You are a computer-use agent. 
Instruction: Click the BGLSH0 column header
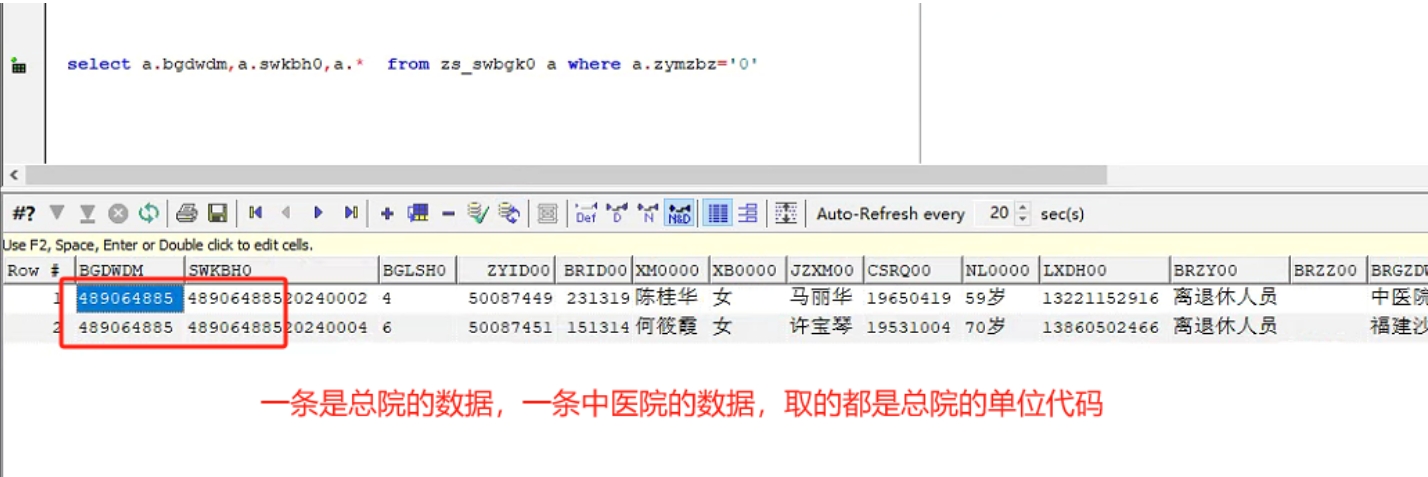418,270
